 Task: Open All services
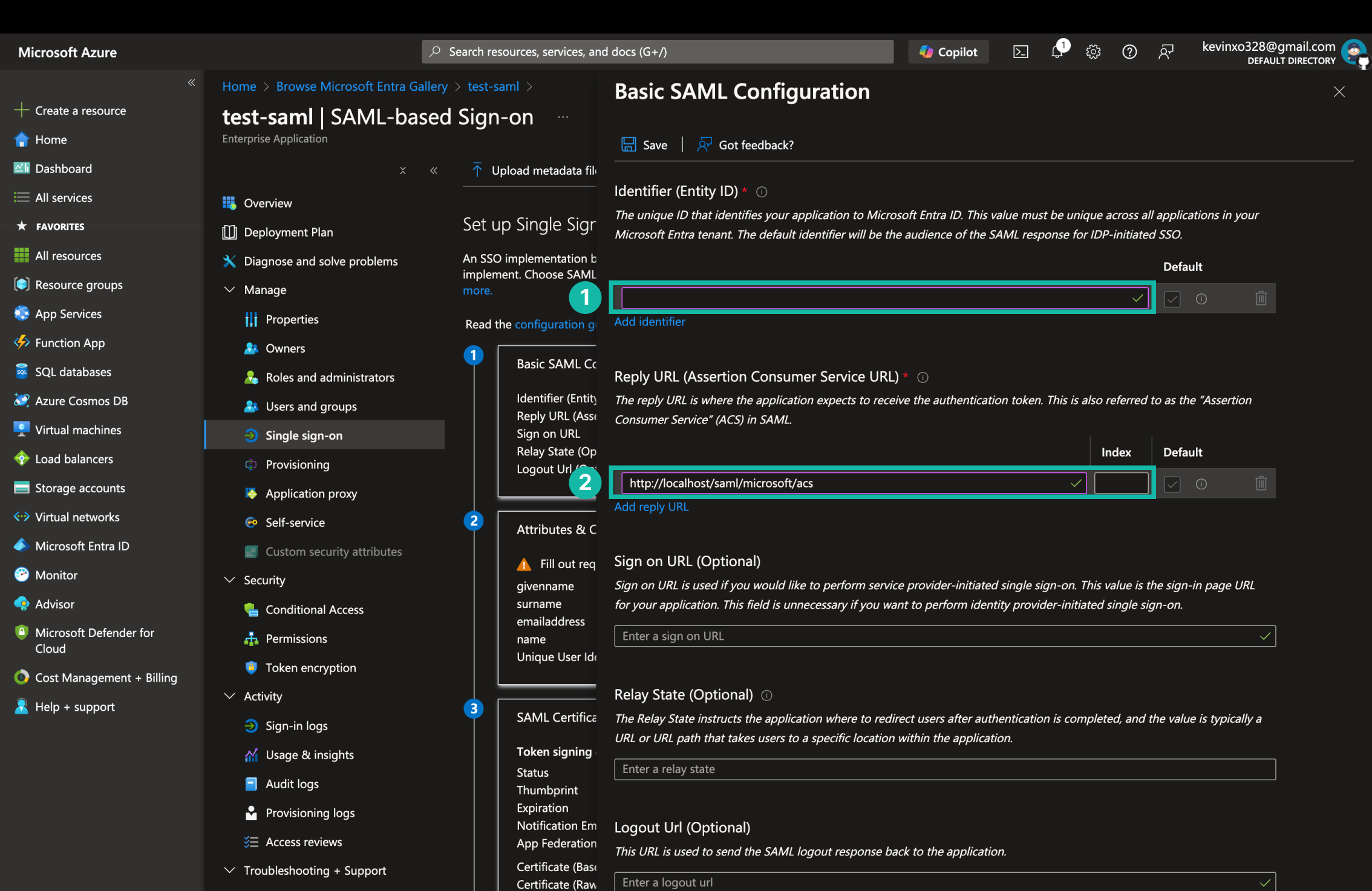(x=63, y=198)
